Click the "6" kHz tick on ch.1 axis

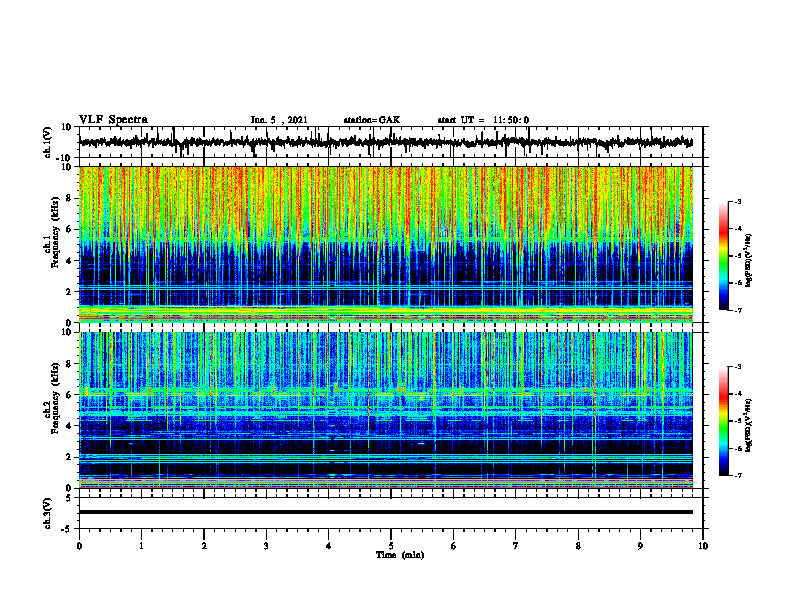tap(69, 229)
